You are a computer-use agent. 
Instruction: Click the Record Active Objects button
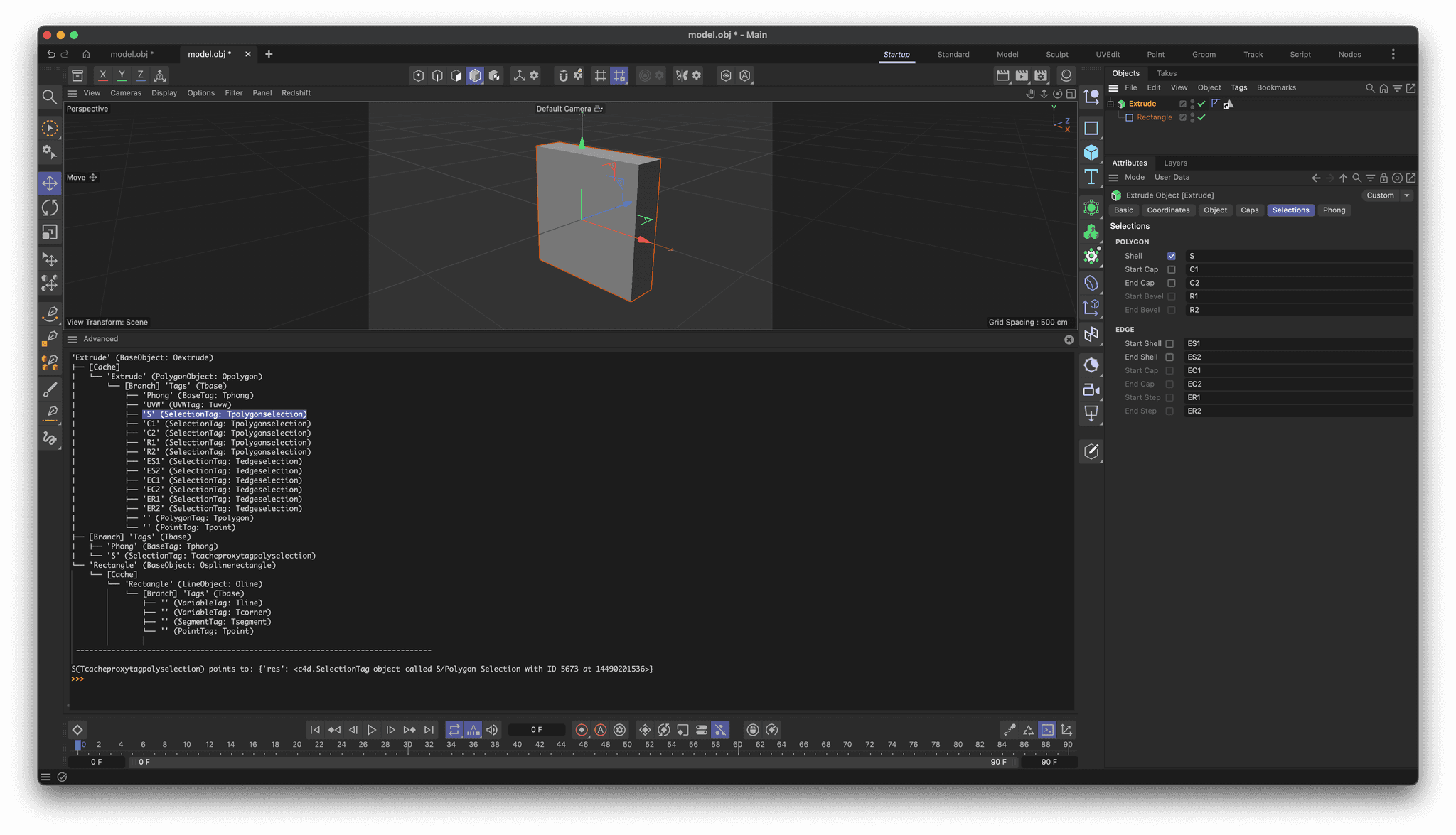click(582, 730)
